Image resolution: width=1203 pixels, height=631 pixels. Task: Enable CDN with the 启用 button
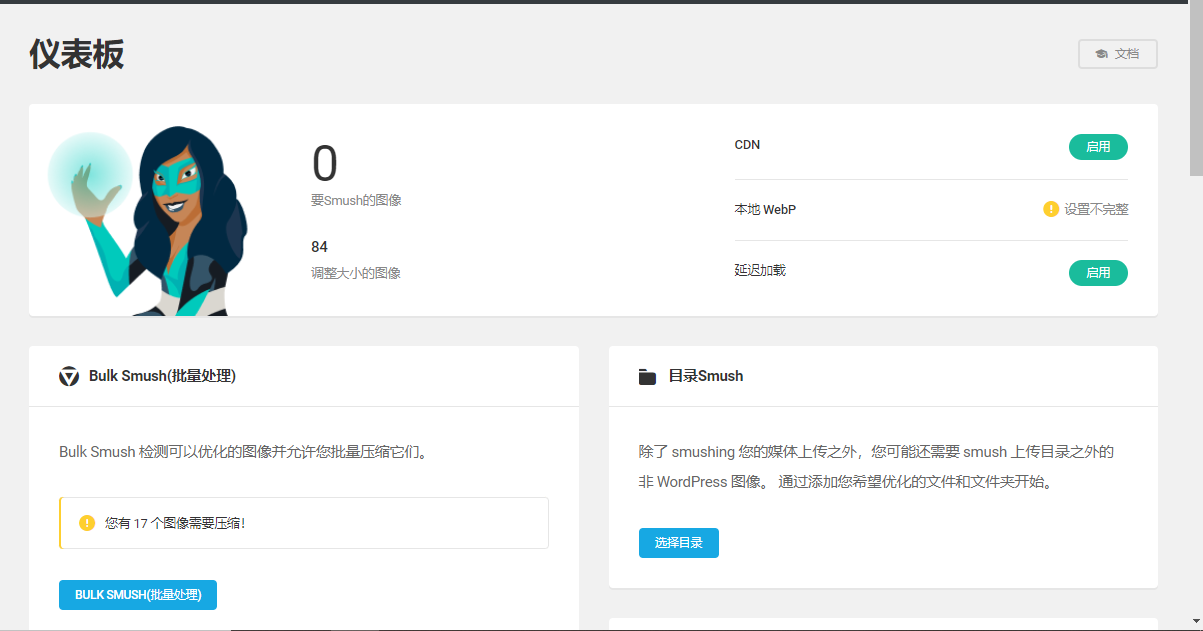coord(1098,146)
